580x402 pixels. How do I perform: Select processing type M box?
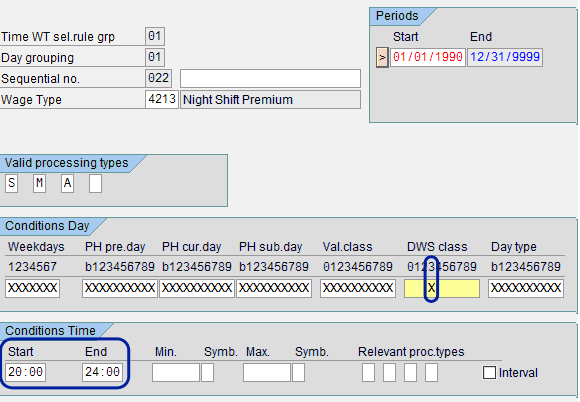click(39, 183)
